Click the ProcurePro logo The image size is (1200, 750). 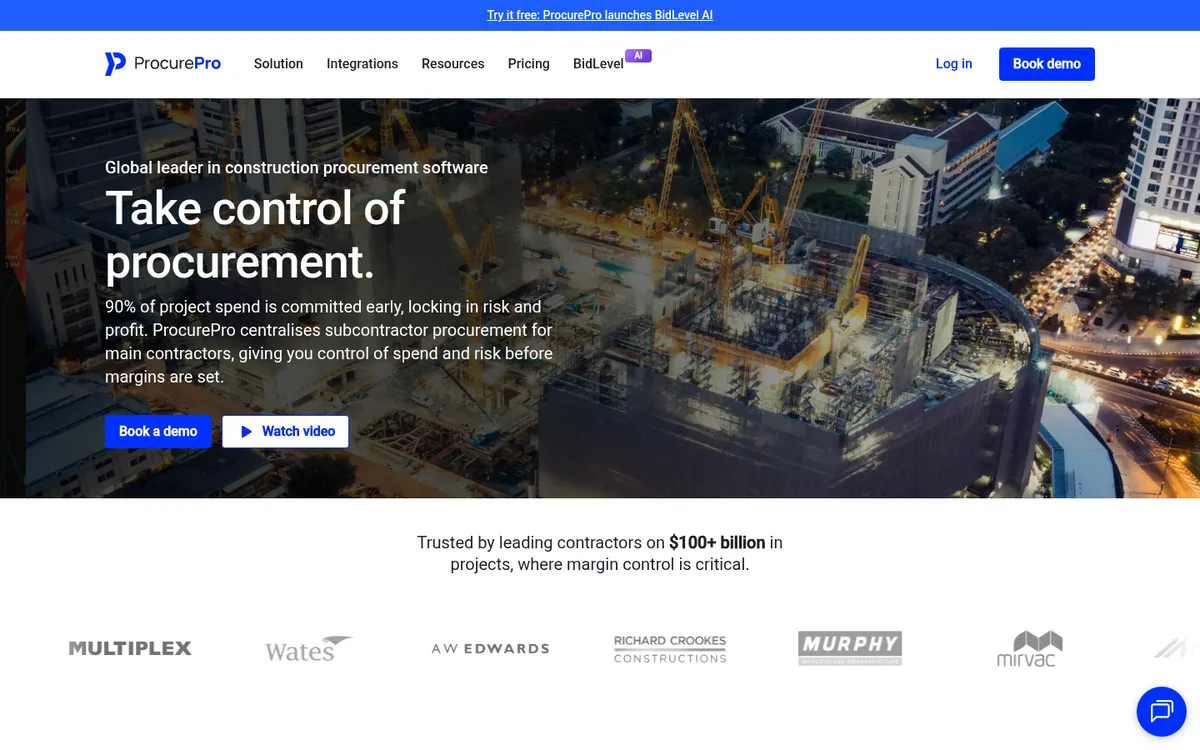163,64
